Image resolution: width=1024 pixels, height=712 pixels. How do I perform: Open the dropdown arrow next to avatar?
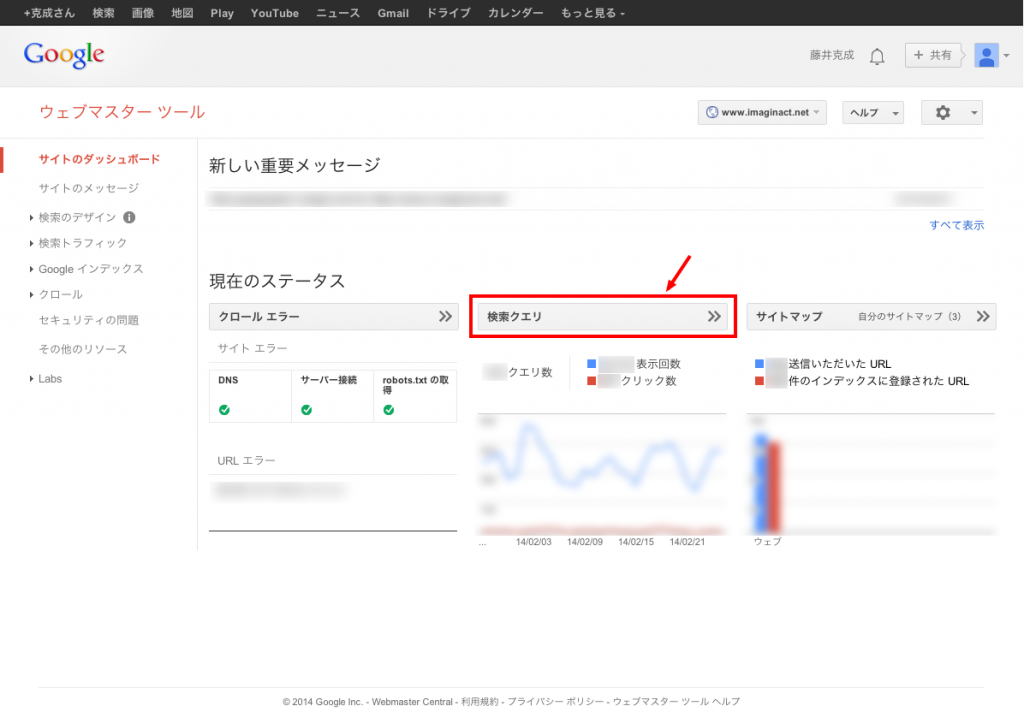click(x=1006, y=56)
